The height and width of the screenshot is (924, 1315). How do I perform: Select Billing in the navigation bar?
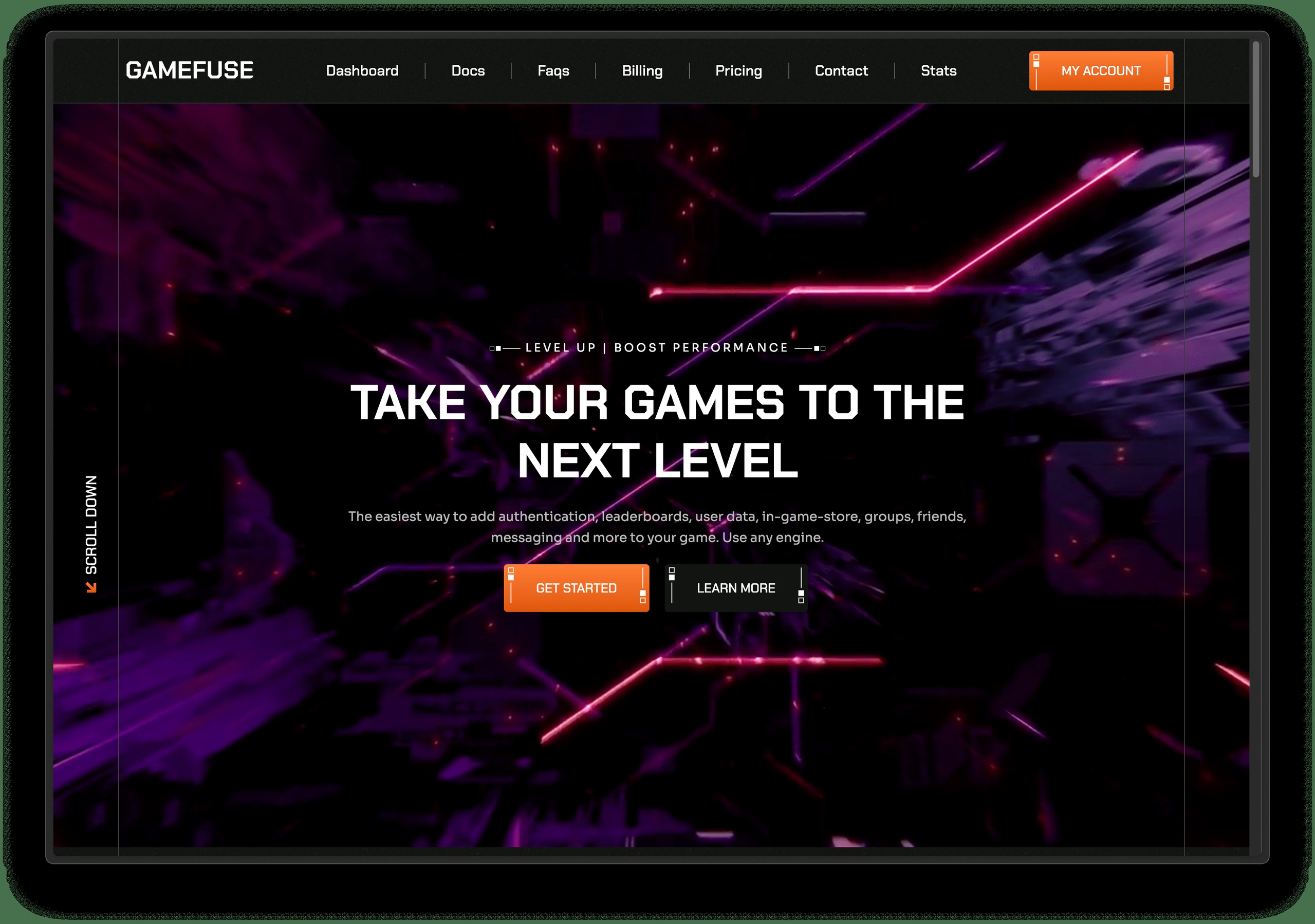click(642, 70)
